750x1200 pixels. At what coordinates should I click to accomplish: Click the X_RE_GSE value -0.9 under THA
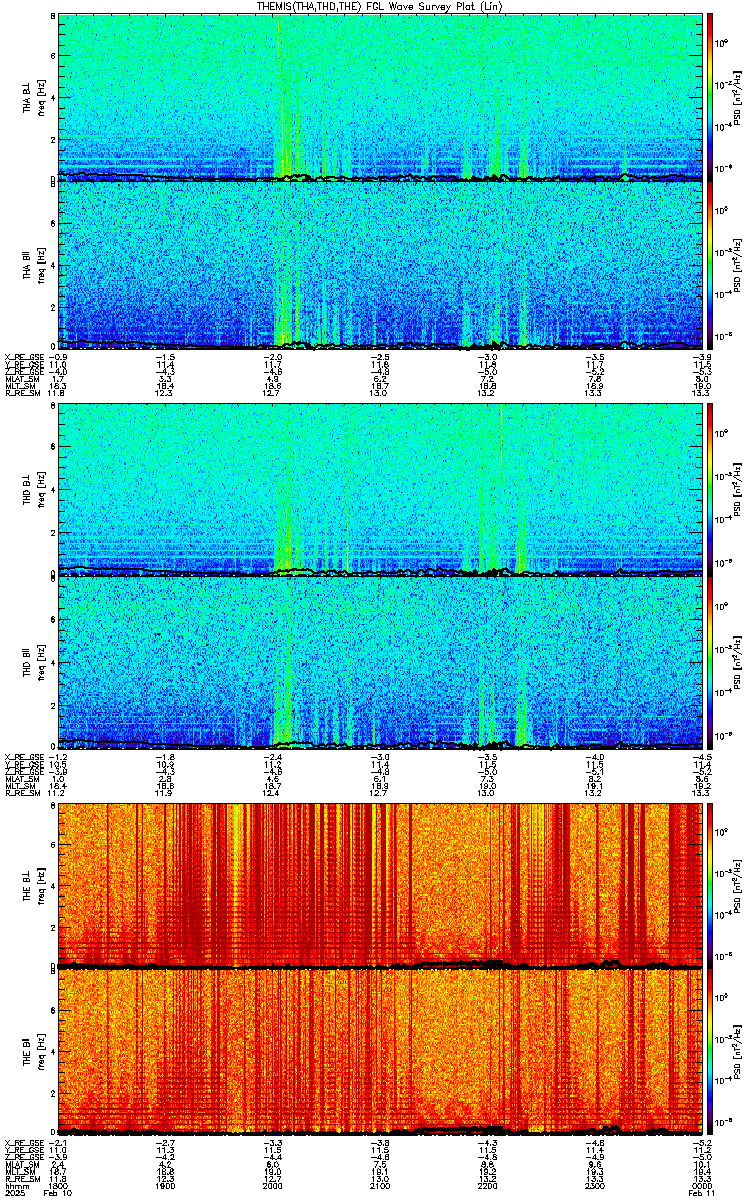[x=57, y=355]
